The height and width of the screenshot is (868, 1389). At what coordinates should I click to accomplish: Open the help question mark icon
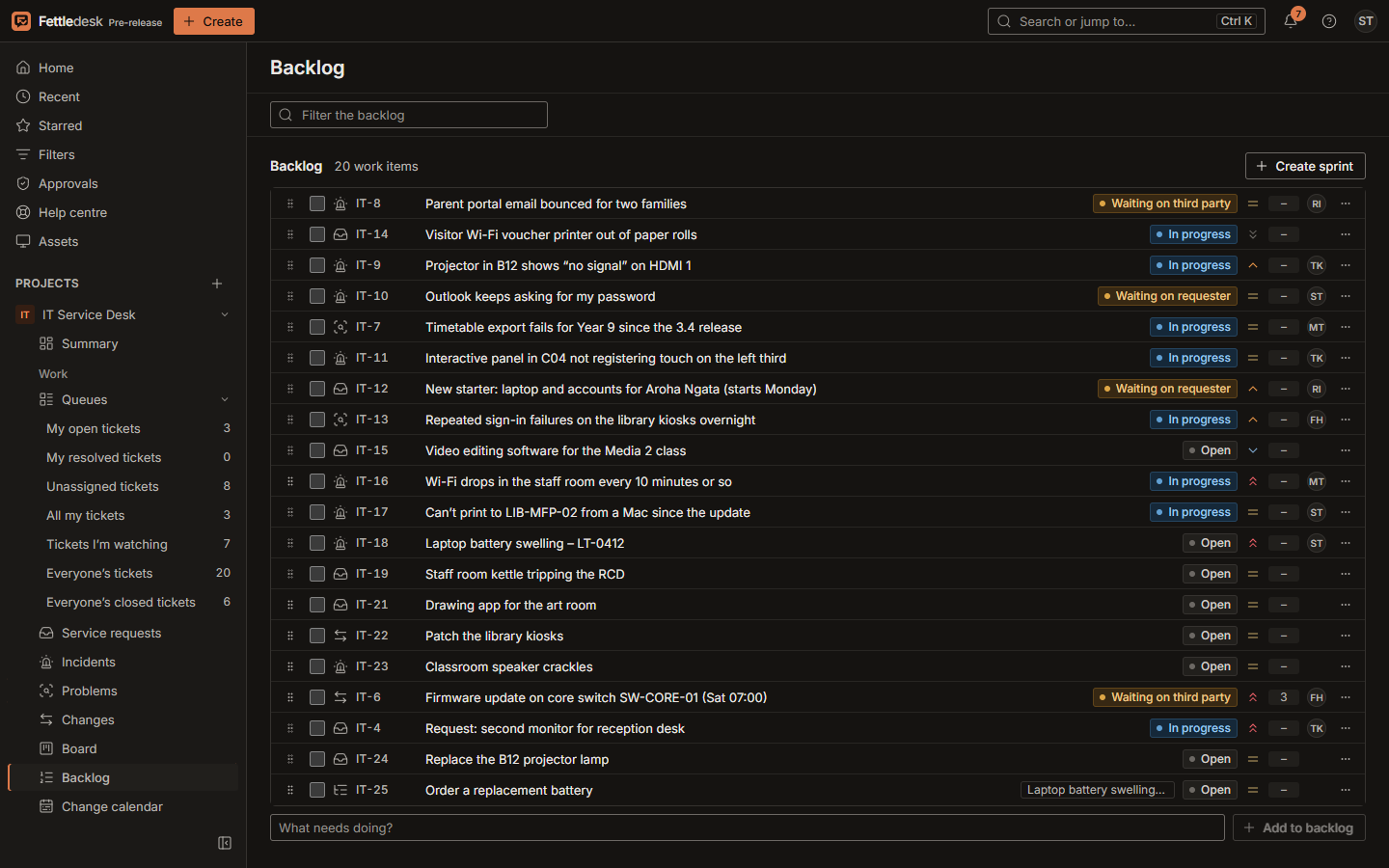pyautogui.click(x=1329, y=21)
